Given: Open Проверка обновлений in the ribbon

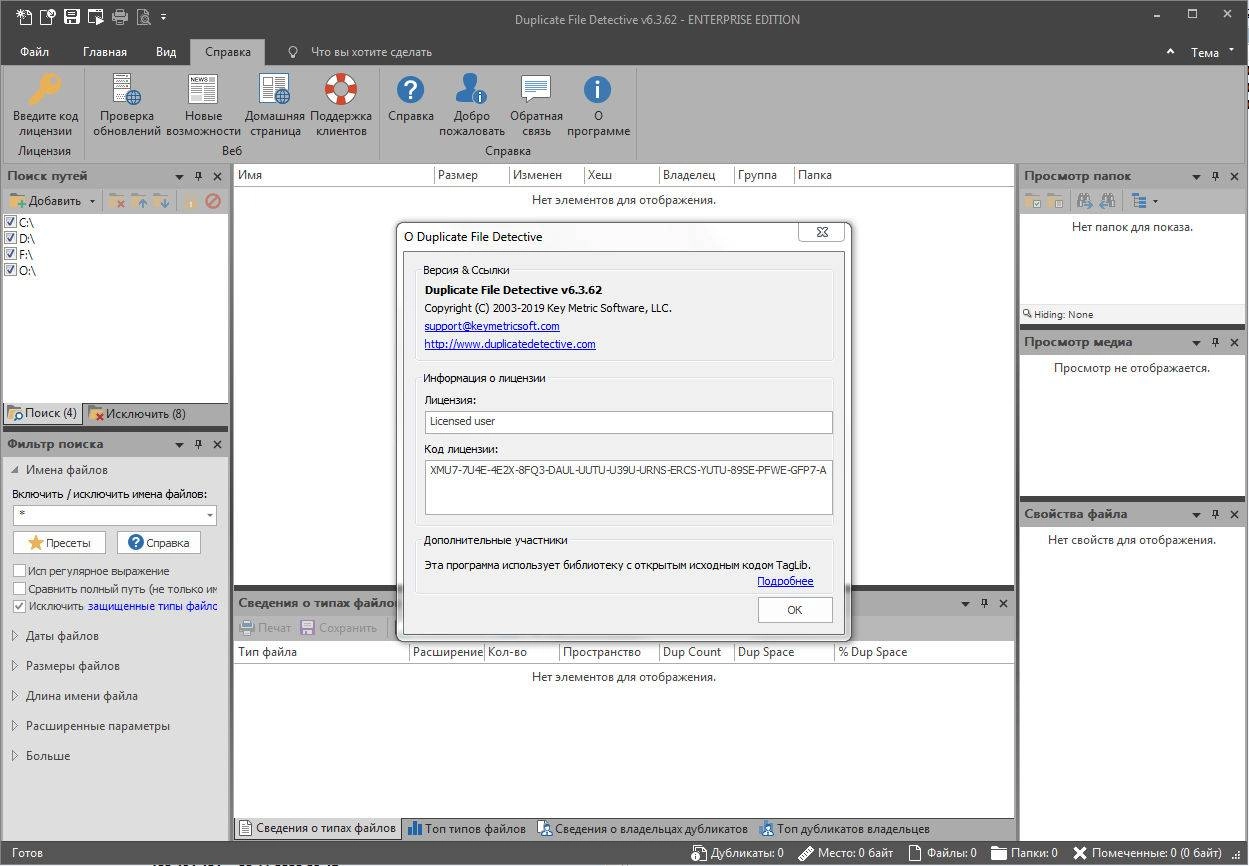Looking at the screenshot, I should [x=128, y=105].
